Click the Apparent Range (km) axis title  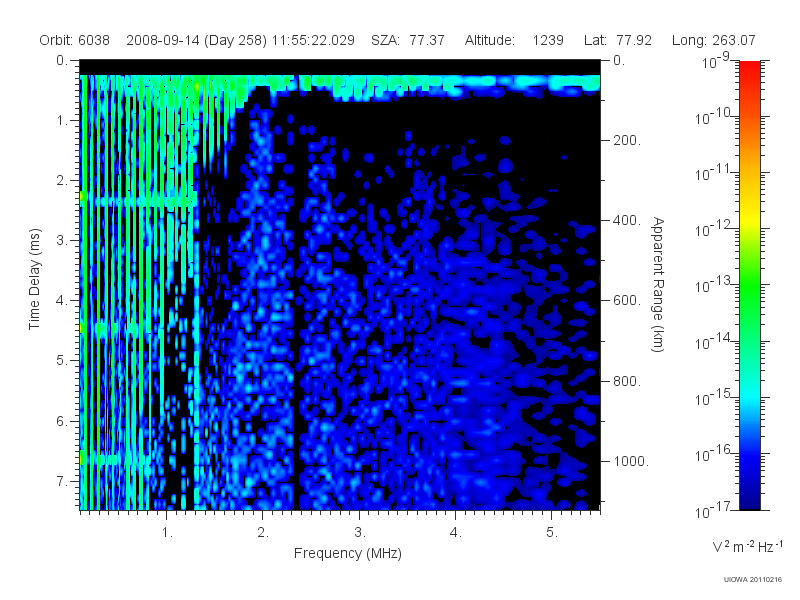(658, 284)
